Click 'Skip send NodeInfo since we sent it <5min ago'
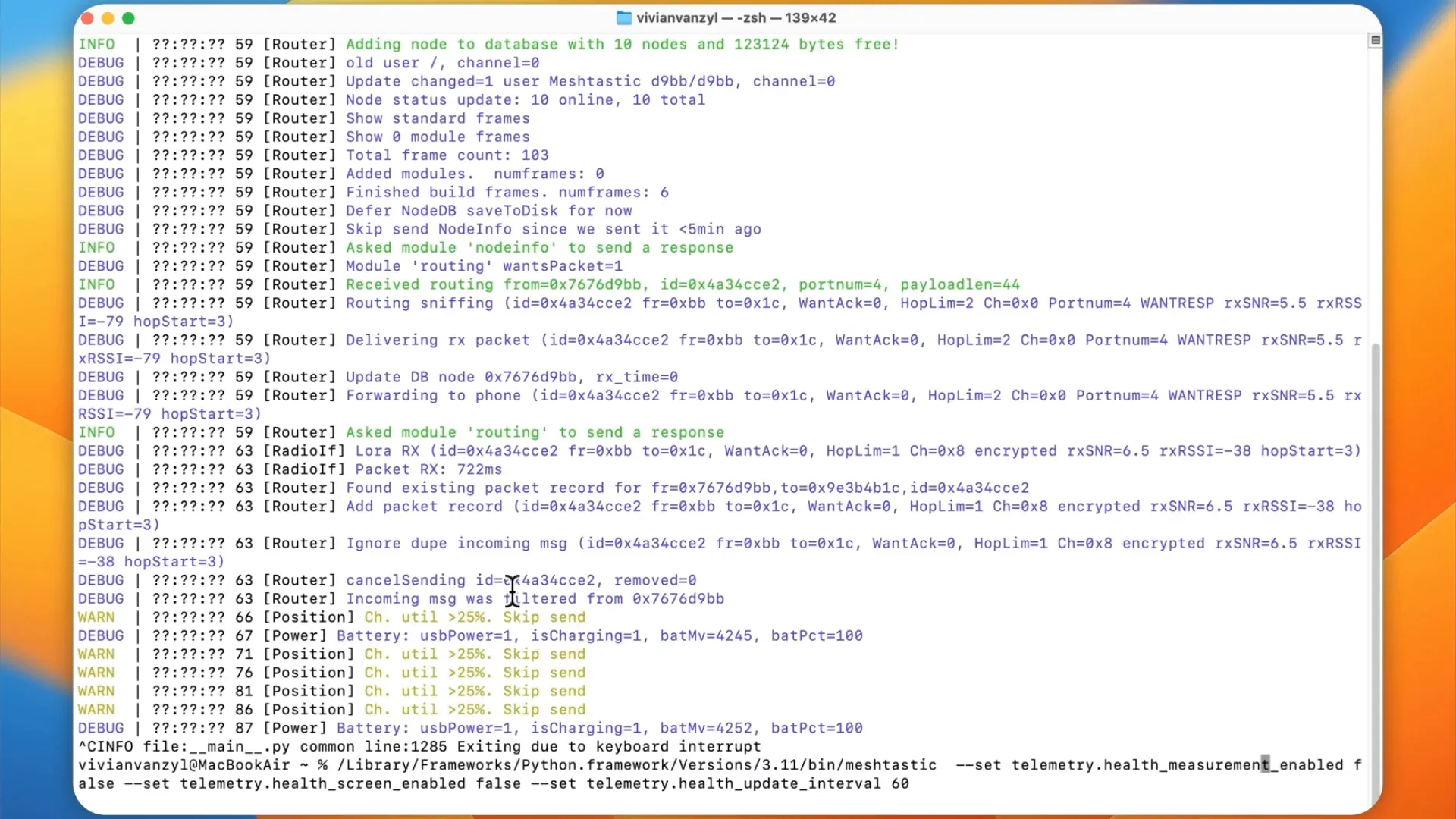The image size is (1456, 819). click(x=554, y=229)
